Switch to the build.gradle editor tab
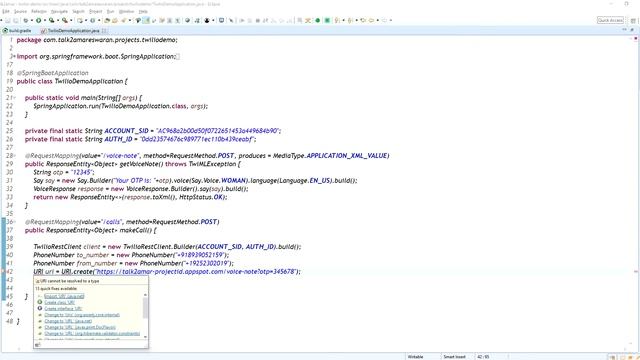Viewport: 640px width, 360px height. tap(17, 31)
